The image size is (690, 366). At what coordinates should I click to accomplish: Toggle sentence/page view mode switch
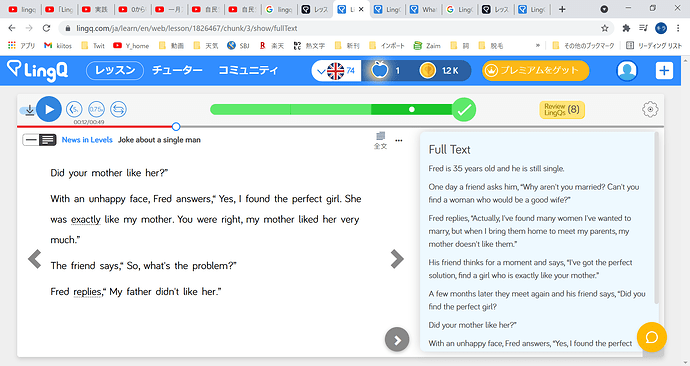[x=40, y=140]
